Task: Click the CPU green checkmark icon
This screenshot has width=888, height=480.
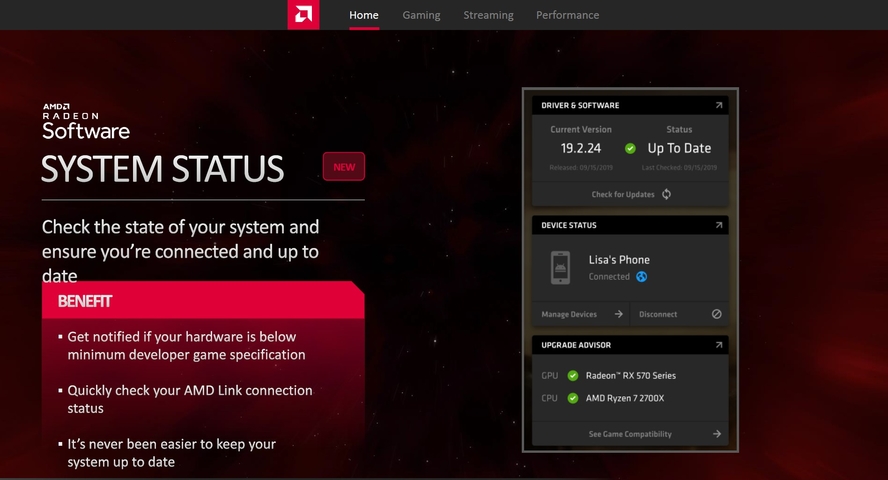Action: point(573,398)
